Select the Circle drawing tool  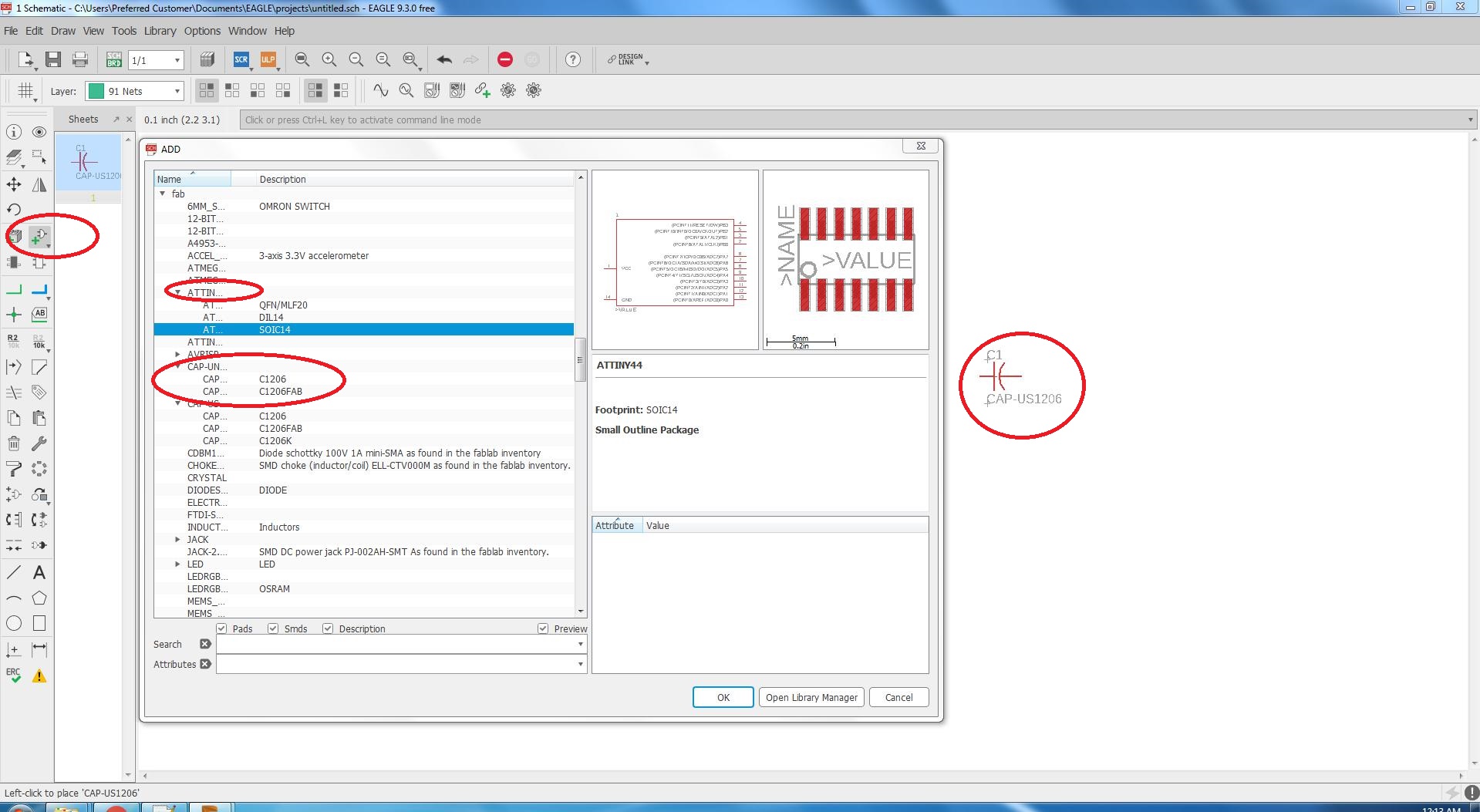pos(14,623)
